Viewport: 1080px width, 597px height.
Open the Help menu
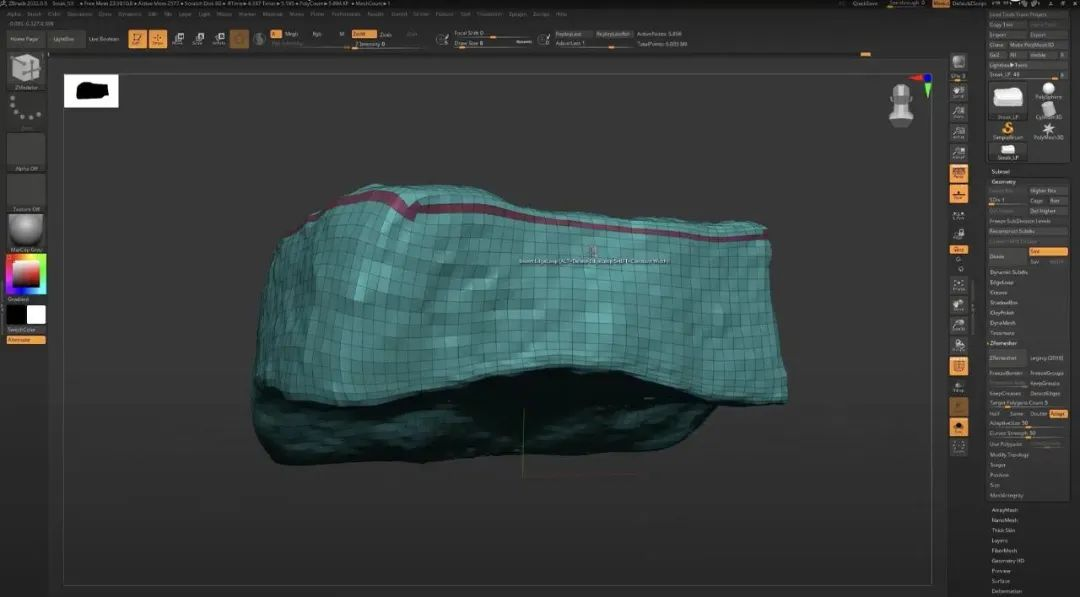click(x=561, y=14)
